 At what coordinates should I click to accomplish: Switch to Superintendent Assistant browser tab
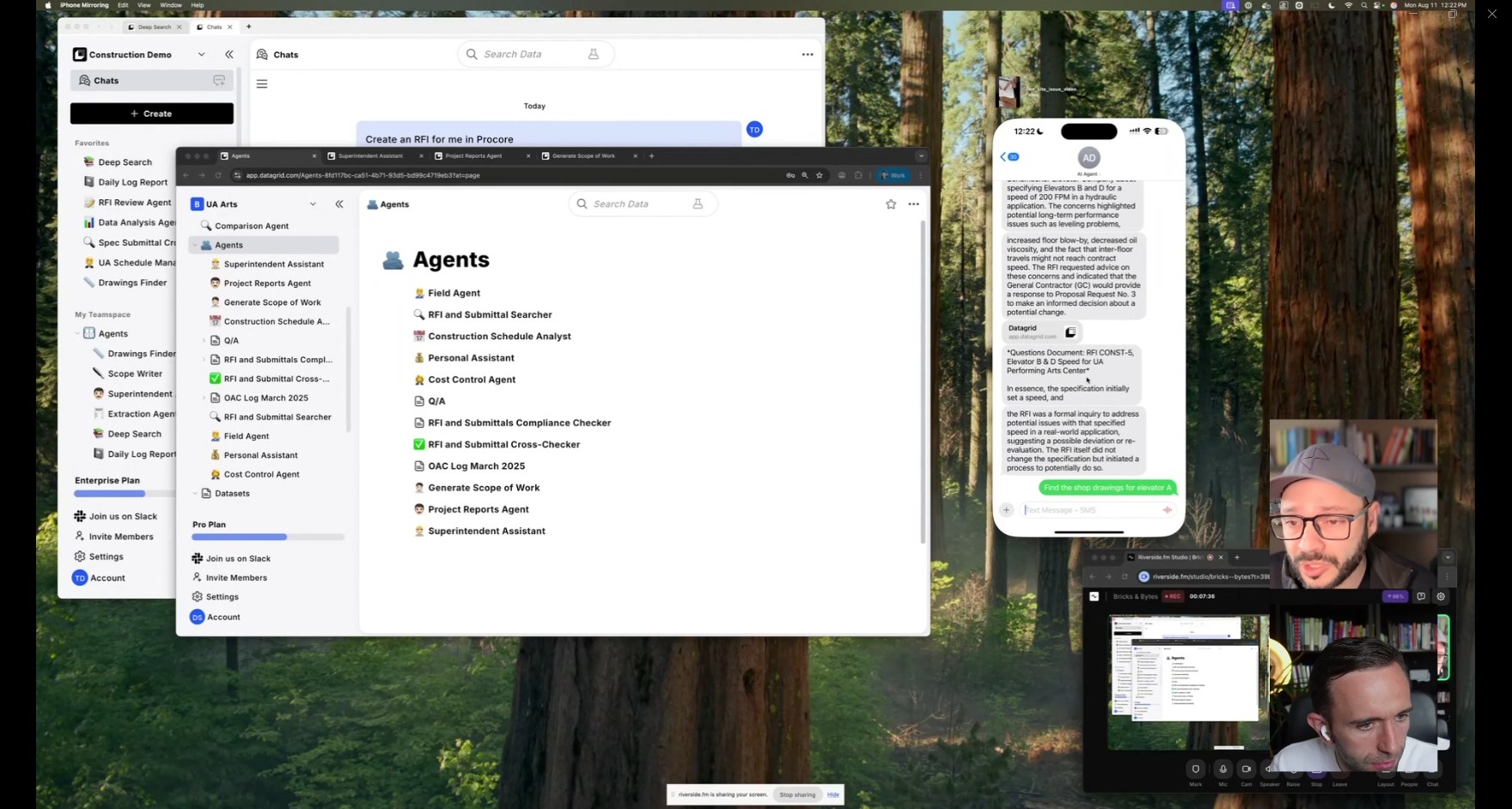[375, 156]
